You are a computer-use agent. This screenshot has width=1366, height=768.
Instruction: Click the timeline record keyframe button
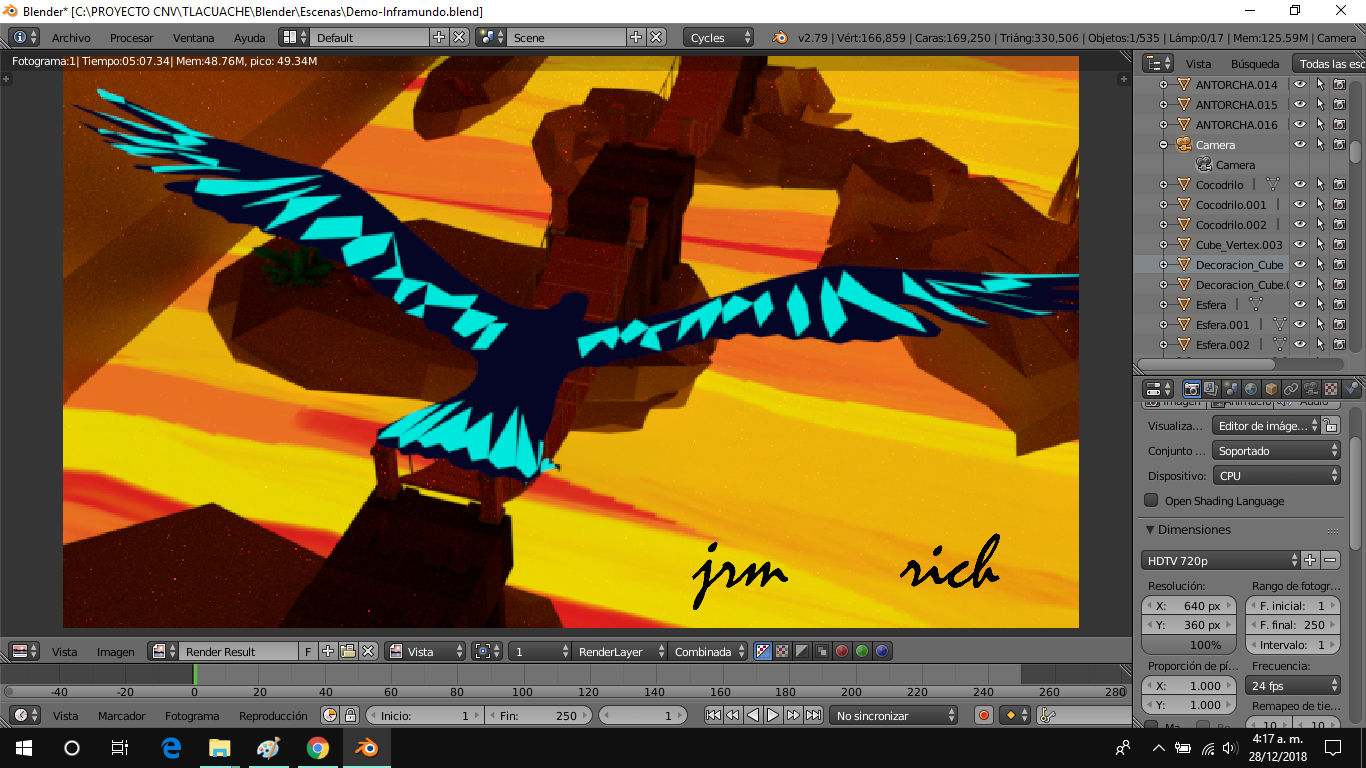(984, 715)
